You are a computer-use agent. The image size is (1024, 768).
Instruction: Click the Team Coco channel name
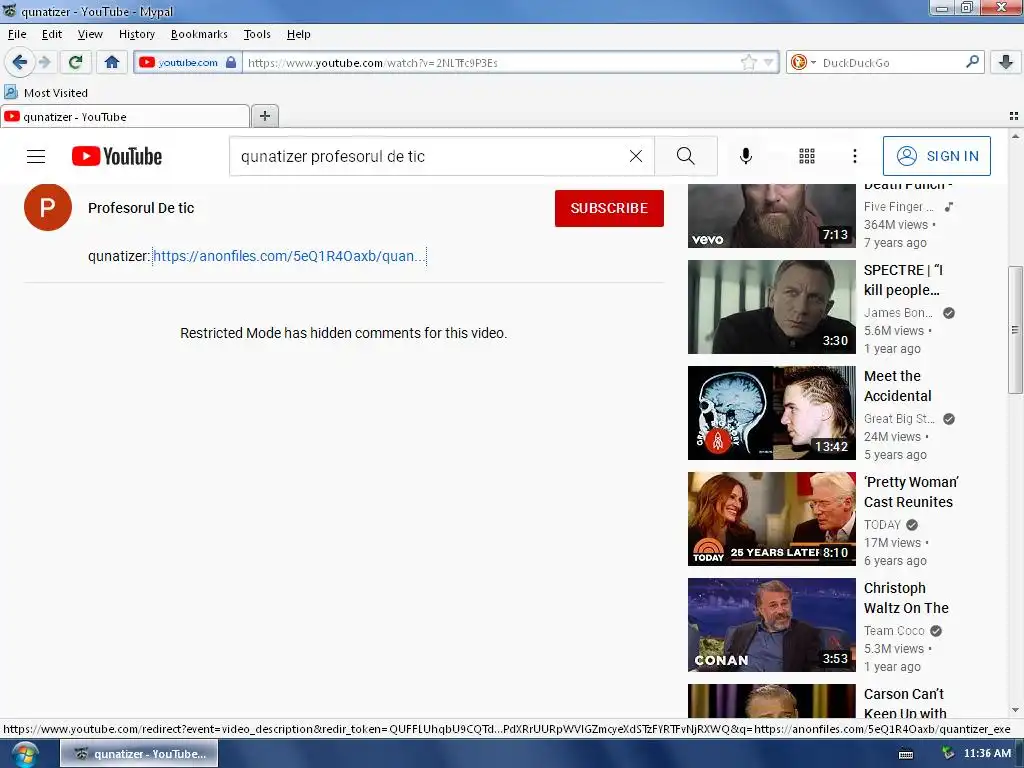pos(894,631)
